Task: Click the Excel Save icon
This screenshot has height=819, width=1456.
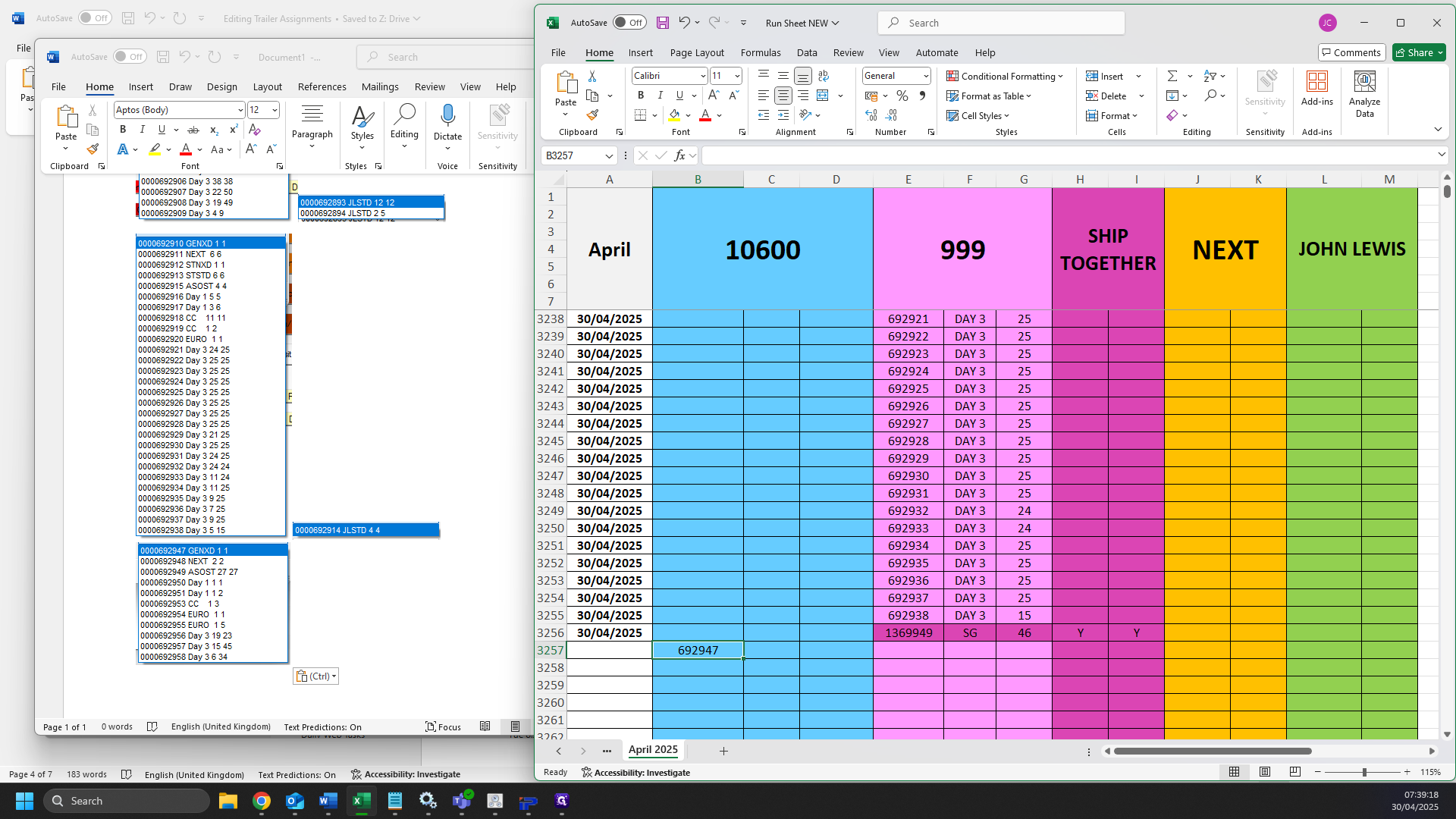Action: (662, 23)
